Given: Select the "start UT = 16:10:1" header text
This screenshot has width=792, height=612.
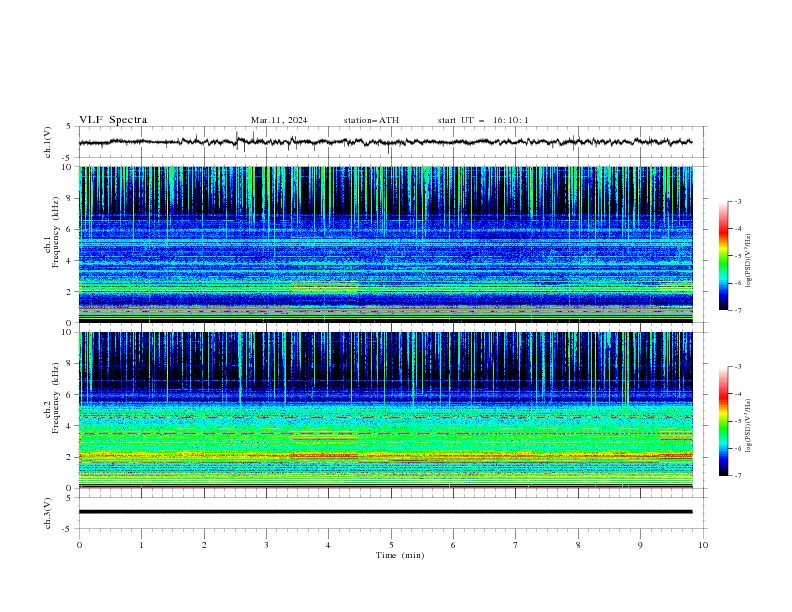Looking at the screenshot, I should [483, 120].
